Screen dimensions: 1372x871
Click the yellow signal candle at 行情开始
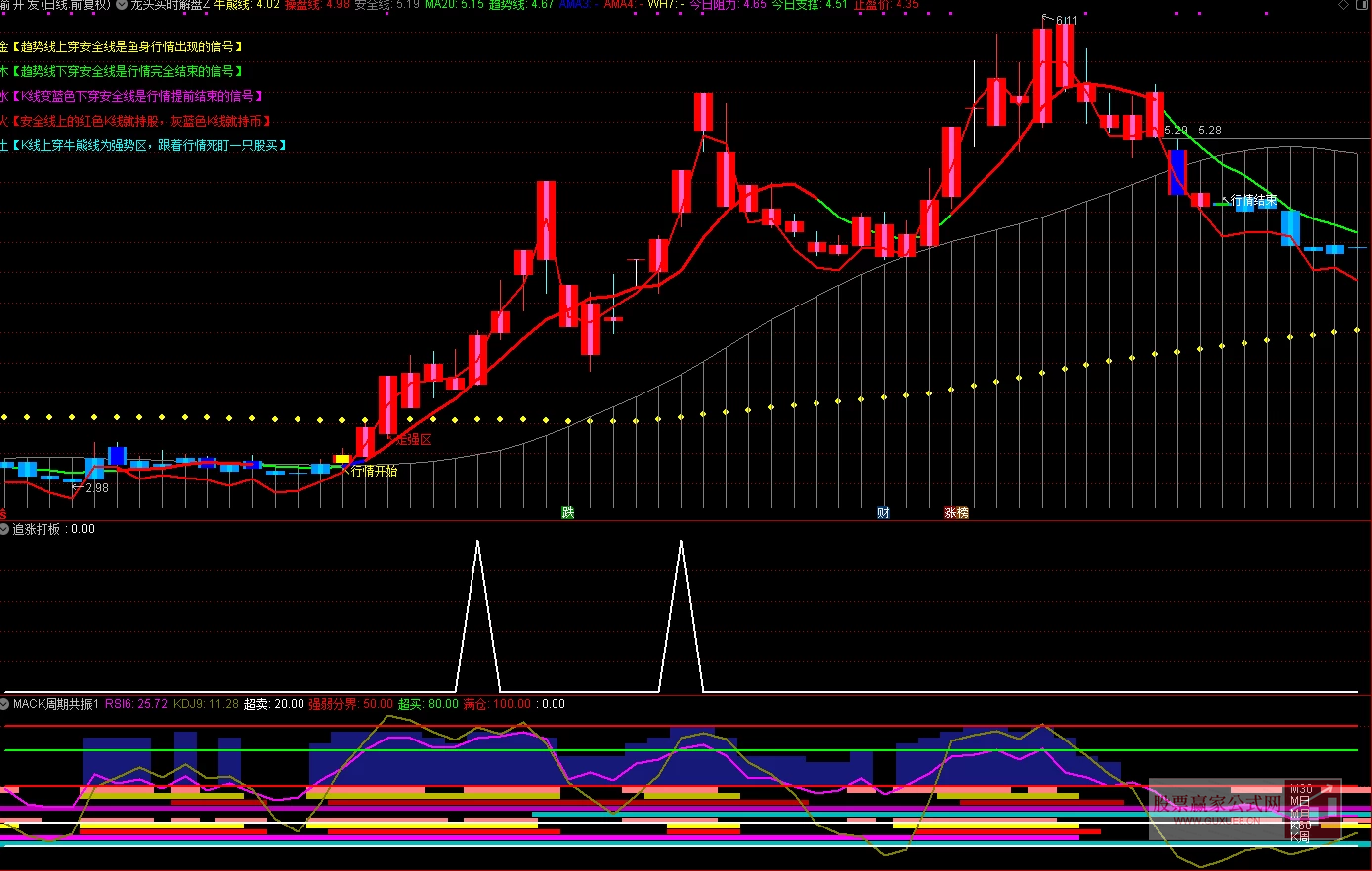342,459
